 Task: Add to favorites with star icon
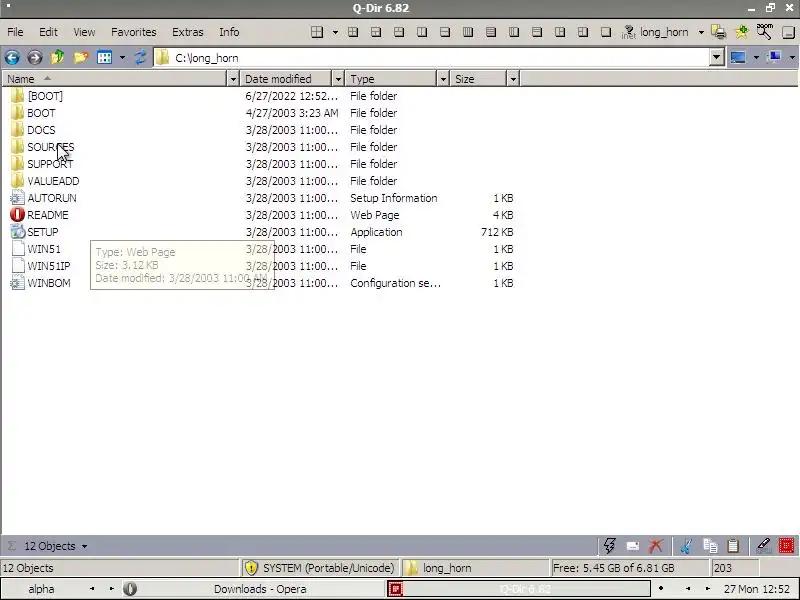(741, 32)
